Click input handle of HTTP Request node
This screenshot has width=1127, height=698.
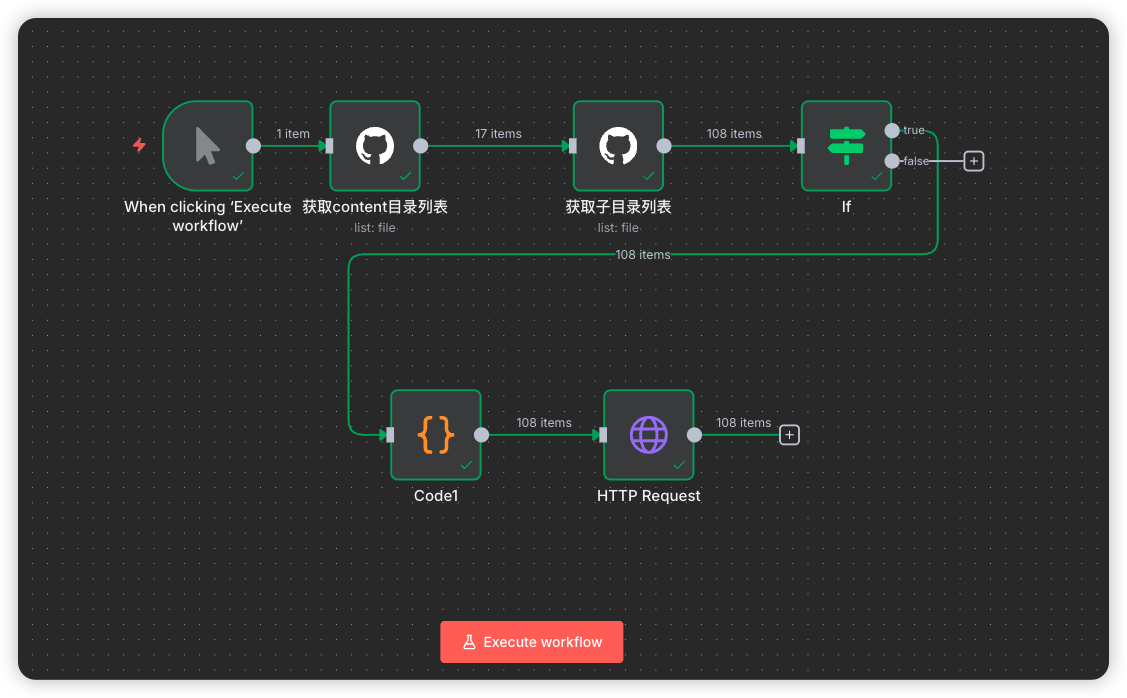(x=603, y=435)
